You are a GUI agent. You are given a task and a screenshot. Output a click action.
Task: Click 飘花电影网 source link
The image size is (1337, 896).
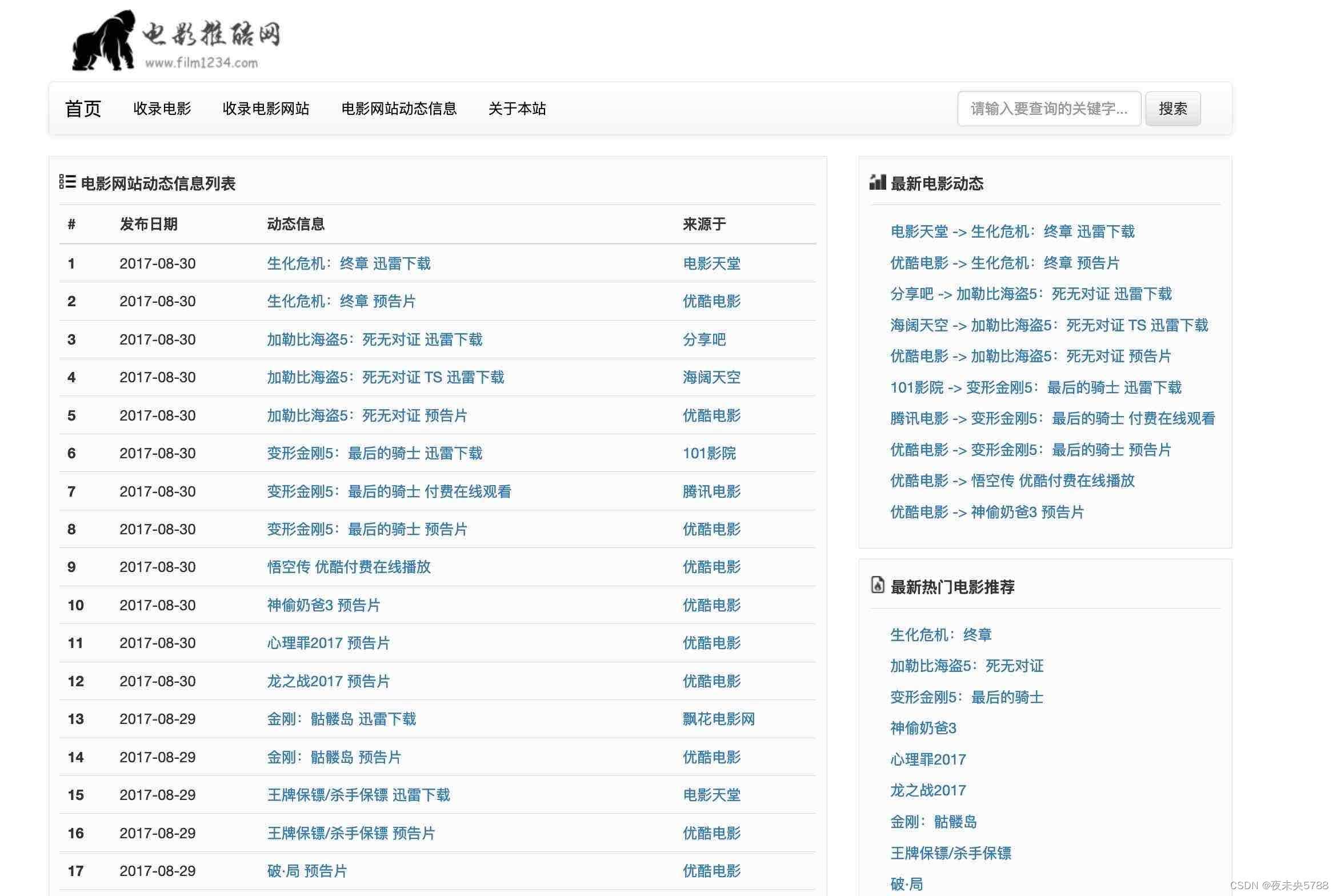[718, 719]
